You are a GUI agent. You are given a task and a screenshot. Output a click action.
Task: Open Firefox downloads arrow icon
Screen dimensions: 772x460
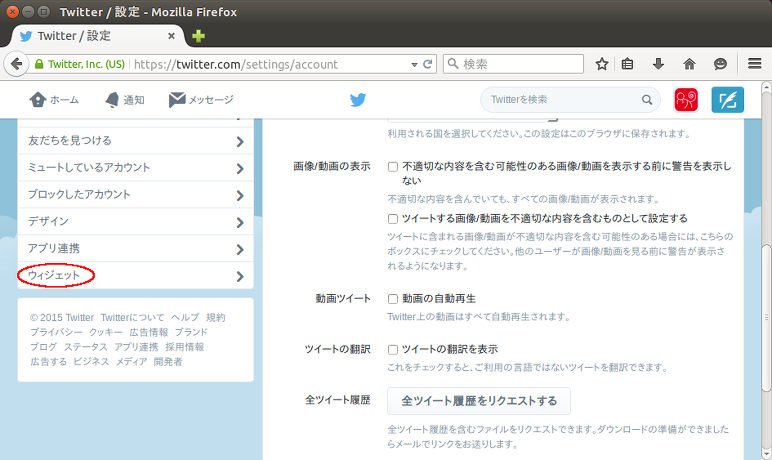pos(658,64)
